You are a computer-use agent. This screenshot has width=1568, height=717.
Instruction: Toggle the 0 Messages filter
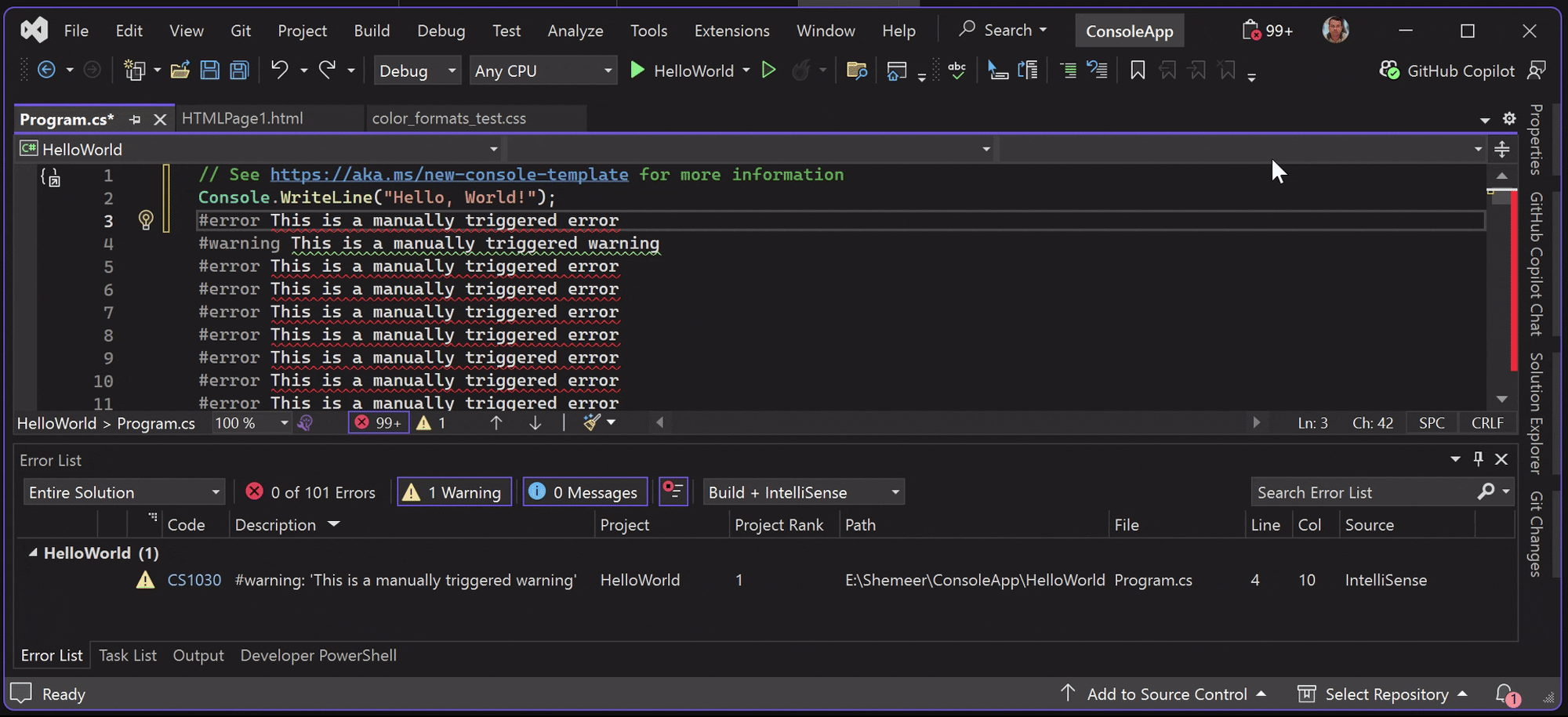[584, 491]
